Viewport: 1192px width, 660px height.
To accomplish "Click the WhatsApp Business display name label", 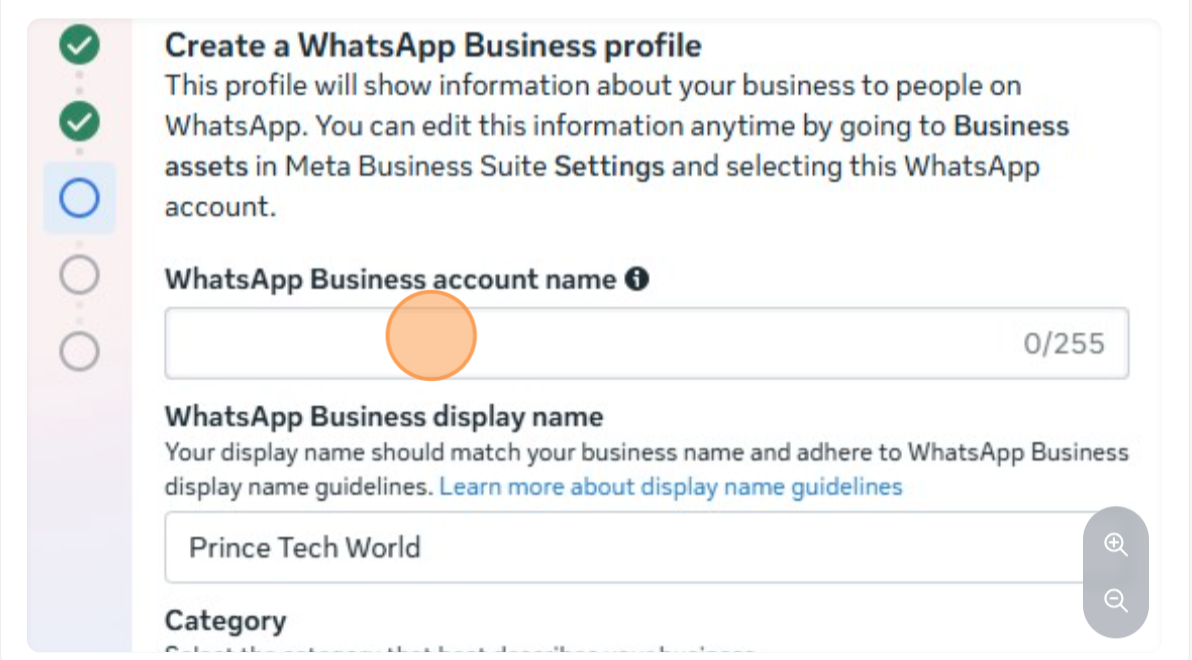I will 384,416.
